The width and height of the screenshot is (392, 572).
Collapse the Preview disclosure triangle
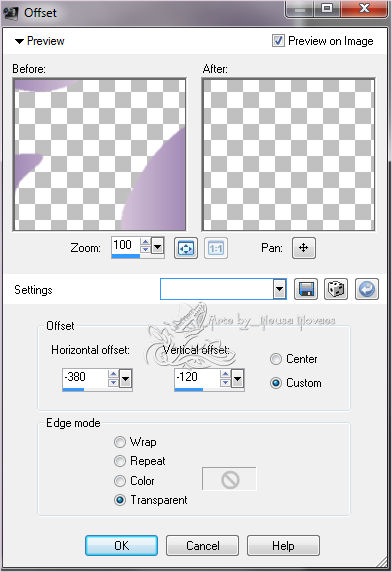click(19, 41)
